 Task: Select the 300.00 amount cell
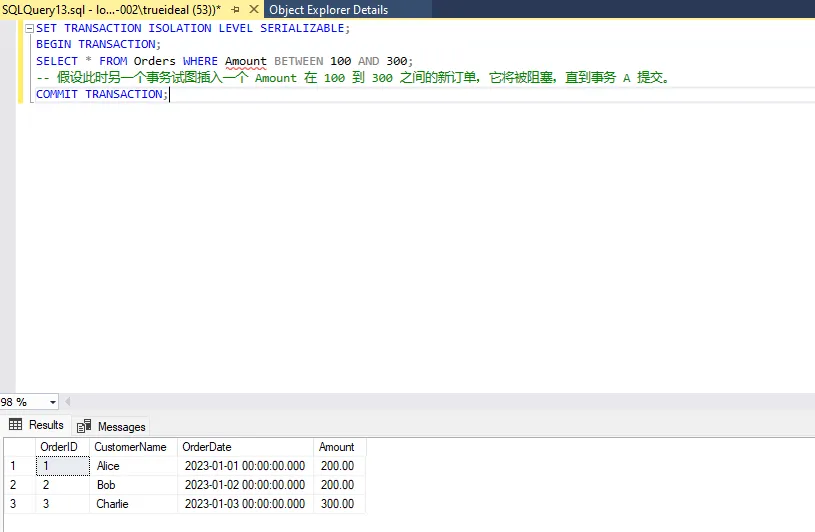point(337,504)
